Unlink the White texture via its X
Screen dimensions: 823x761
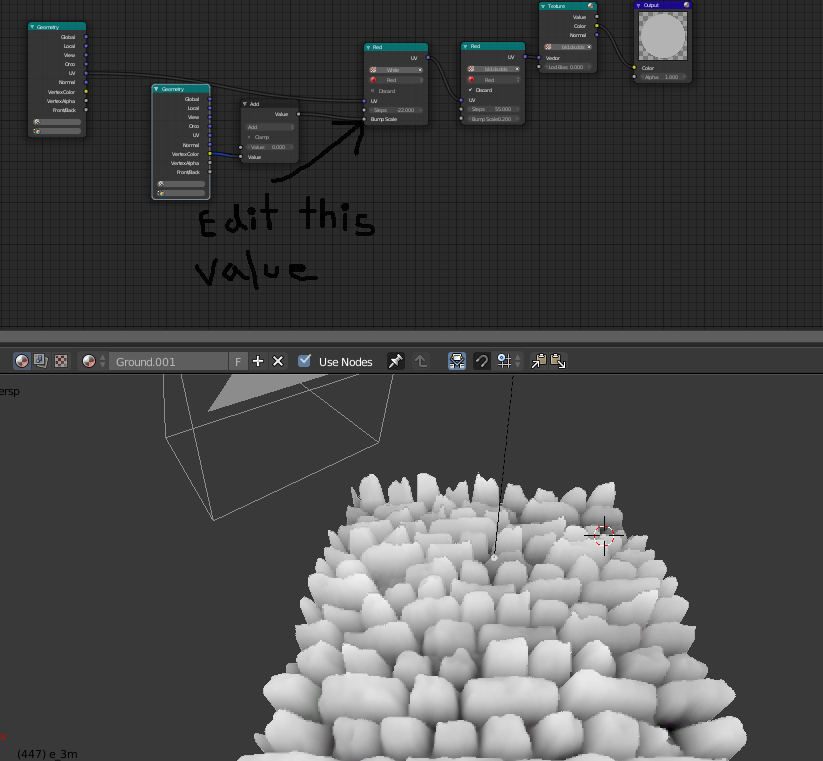[x=420, y=70]
